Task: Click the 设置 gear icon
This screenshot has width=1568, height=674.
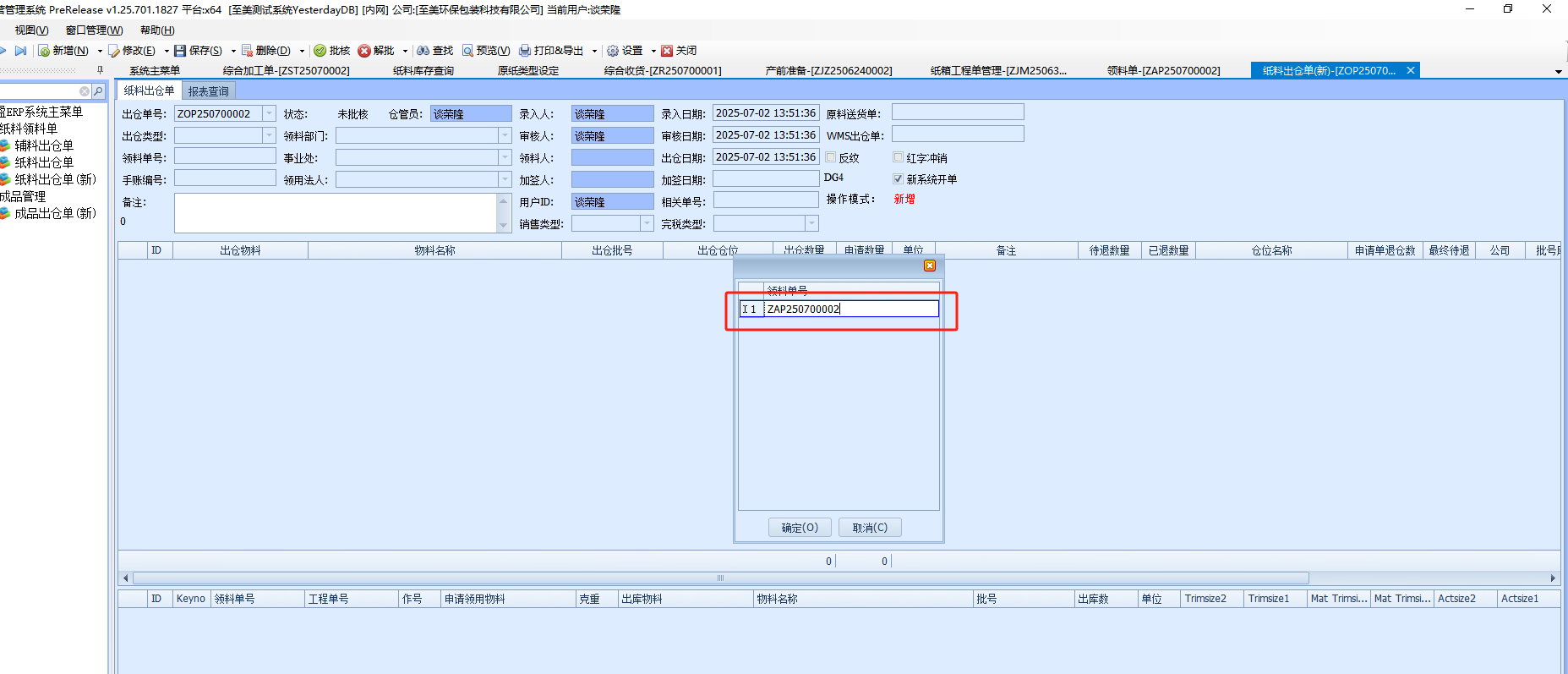Action: (613, 51)
